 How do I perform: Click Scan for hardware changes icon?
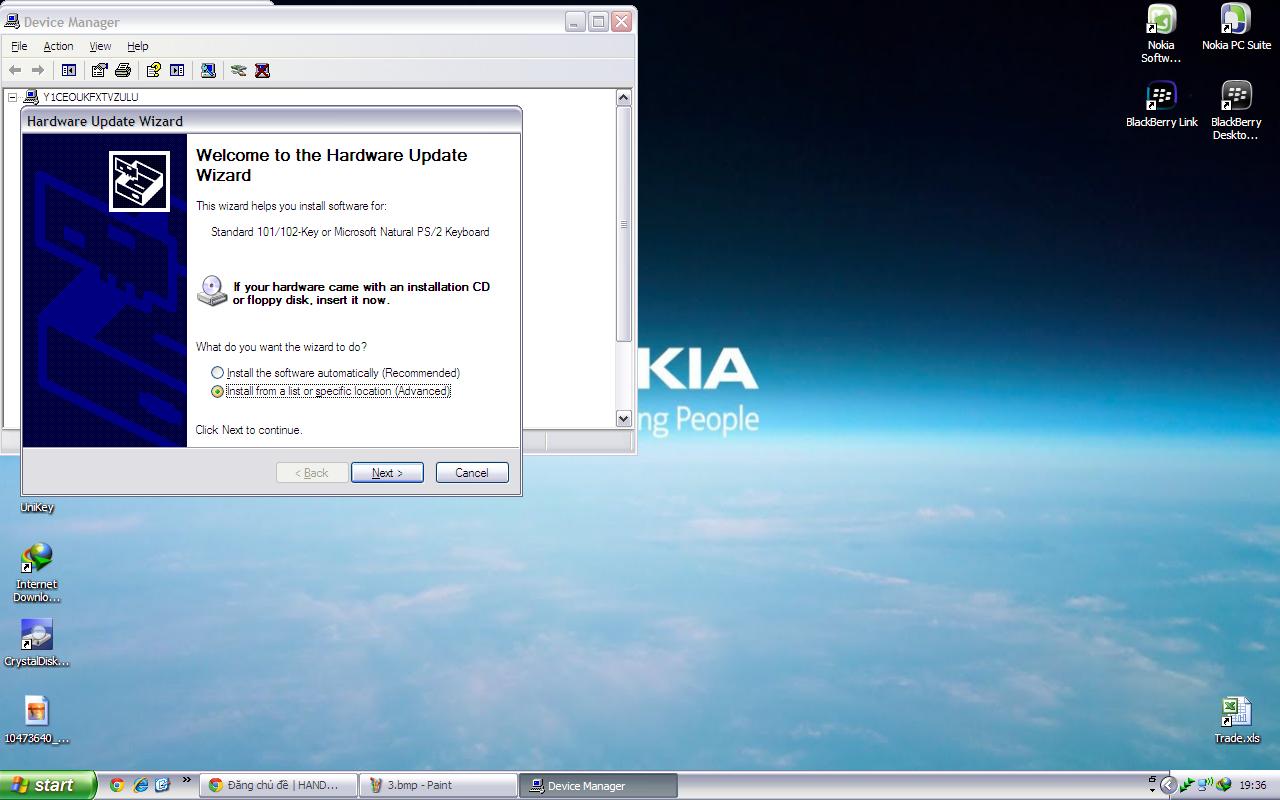(x=238, y=70)
